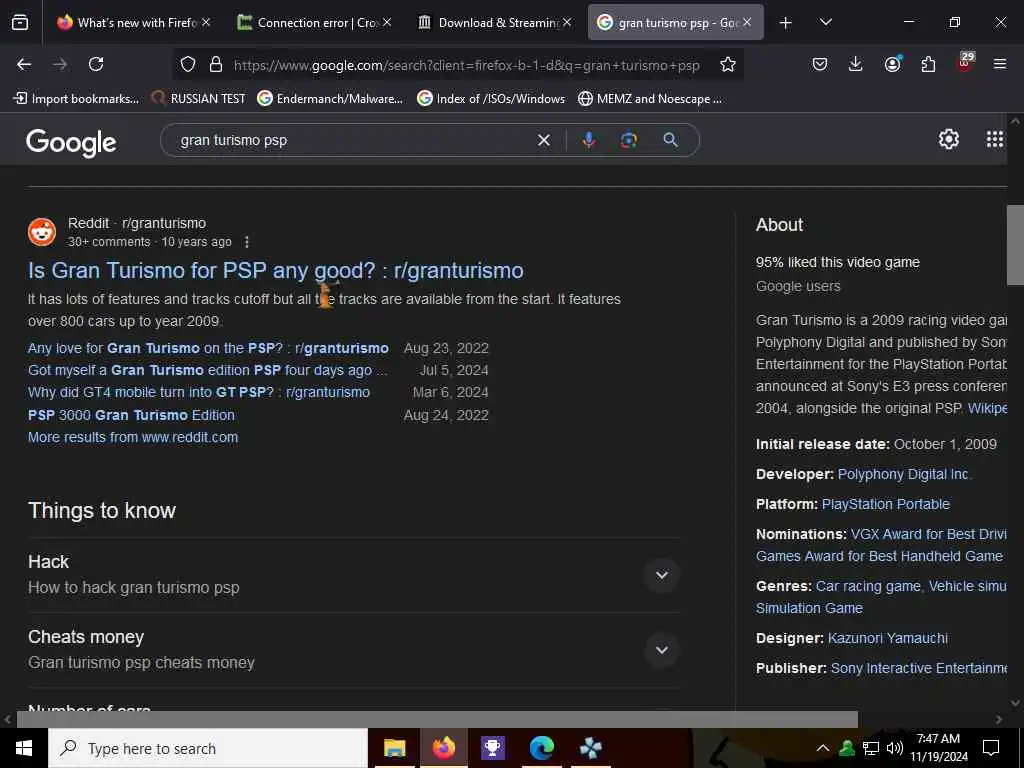Open Kazunori Yamauchi designer link
This screenshot has width=1024, height=768.
tap(888, 638)
